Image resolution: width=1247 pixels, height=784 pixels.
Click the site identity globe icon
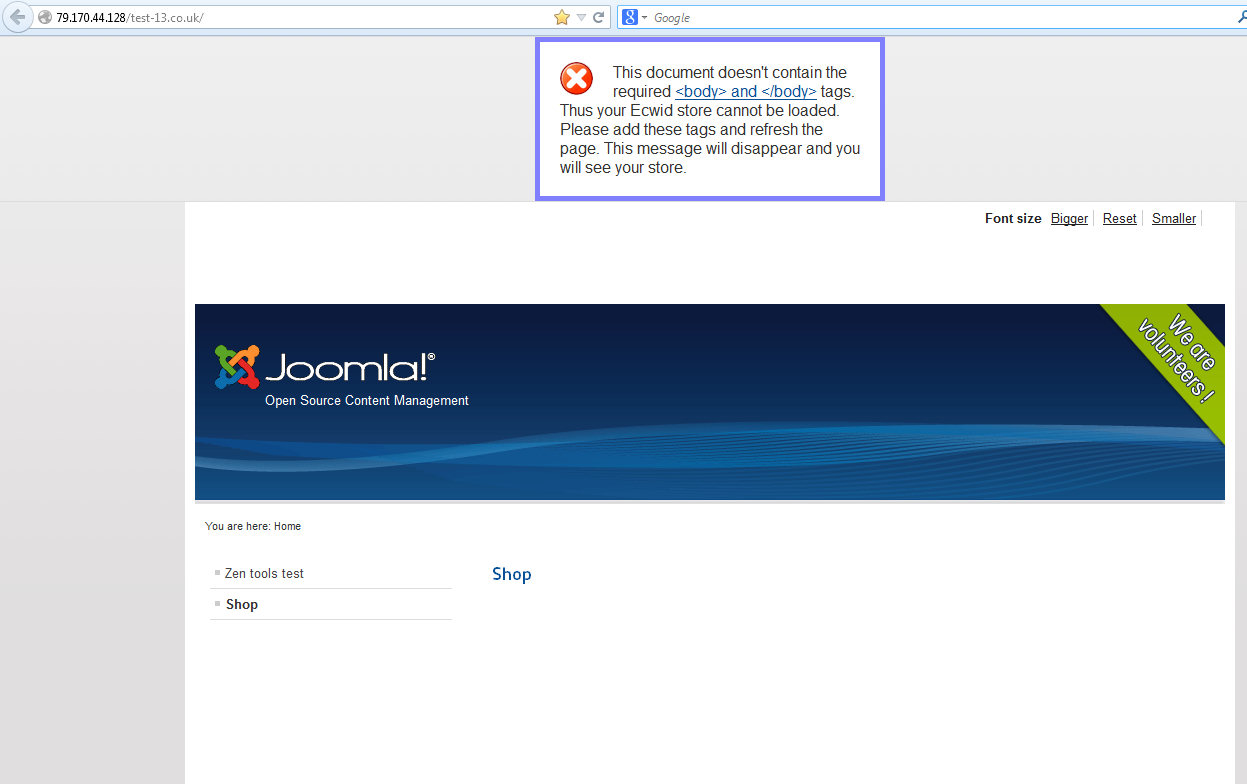point(44,18)
